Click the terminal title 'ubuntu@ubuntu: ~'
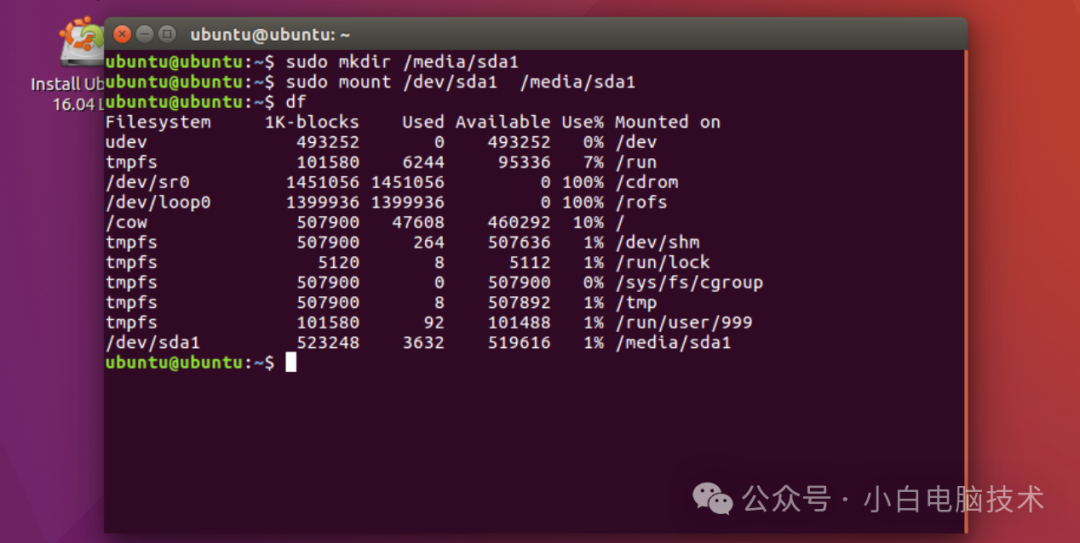Viewport: 1080px width, 543px height. pyautogui.click(x=270, y=34)
